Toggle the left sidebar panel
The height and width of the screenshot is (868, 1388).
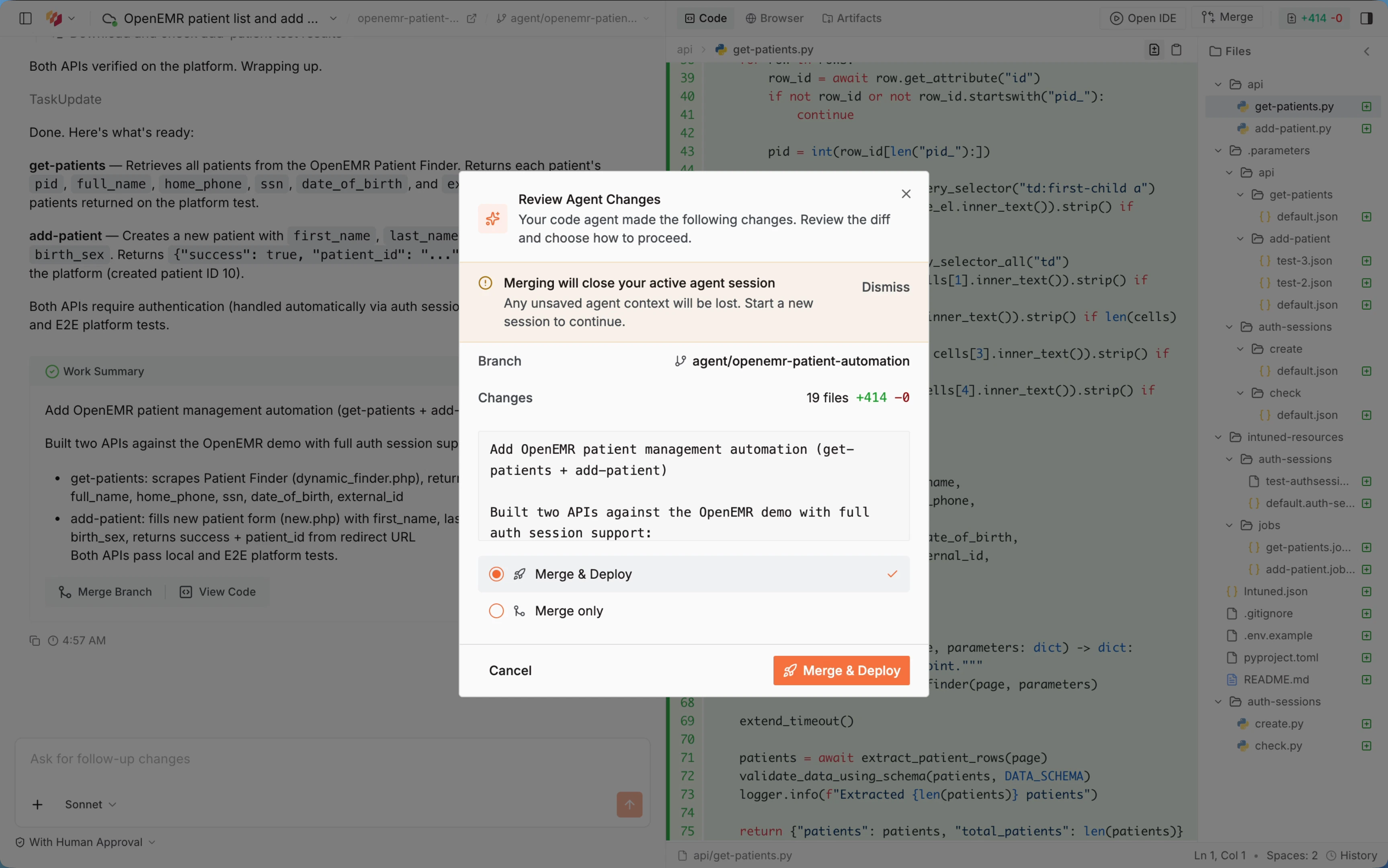click(25, 18)
